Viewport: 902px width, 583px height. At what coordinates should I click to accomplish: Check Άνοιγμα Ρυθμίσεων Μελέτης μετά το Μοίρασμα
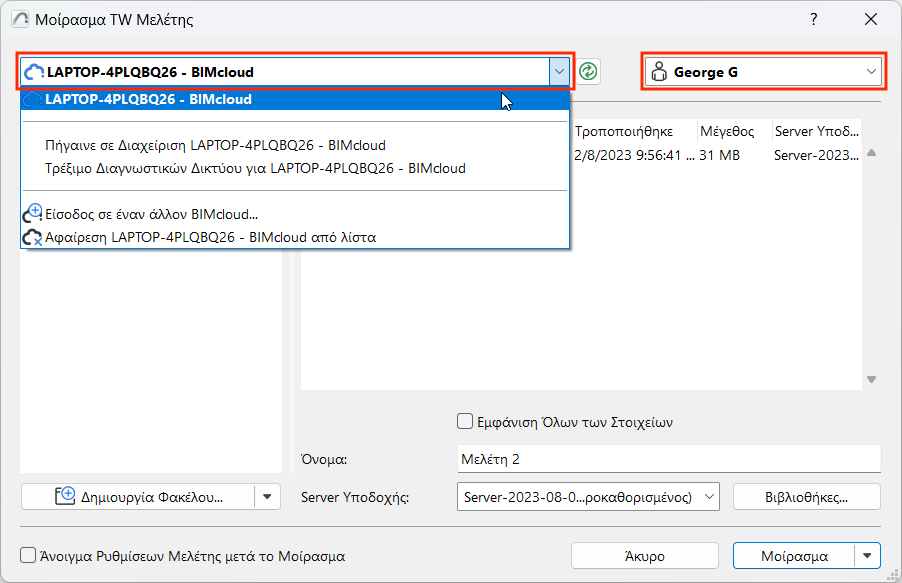coord(29,556)
